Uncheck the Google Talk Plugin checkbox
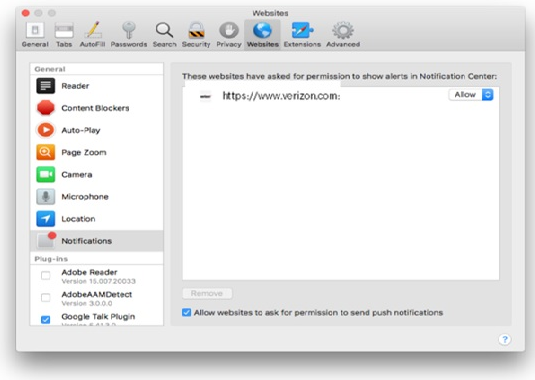 (x=45, y=319)
